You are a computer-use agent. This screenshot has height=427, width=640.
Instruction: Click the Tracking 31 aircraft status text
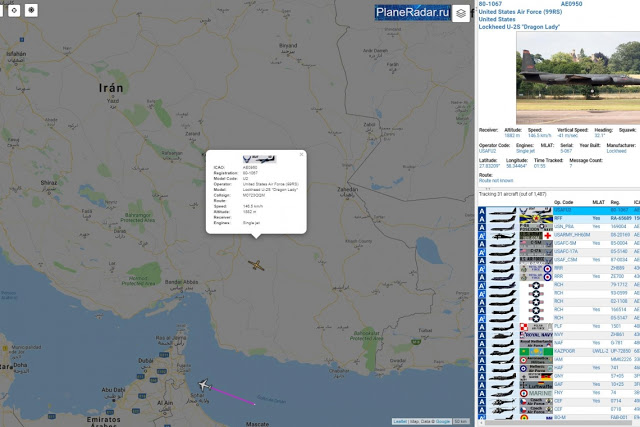point(512,194)
